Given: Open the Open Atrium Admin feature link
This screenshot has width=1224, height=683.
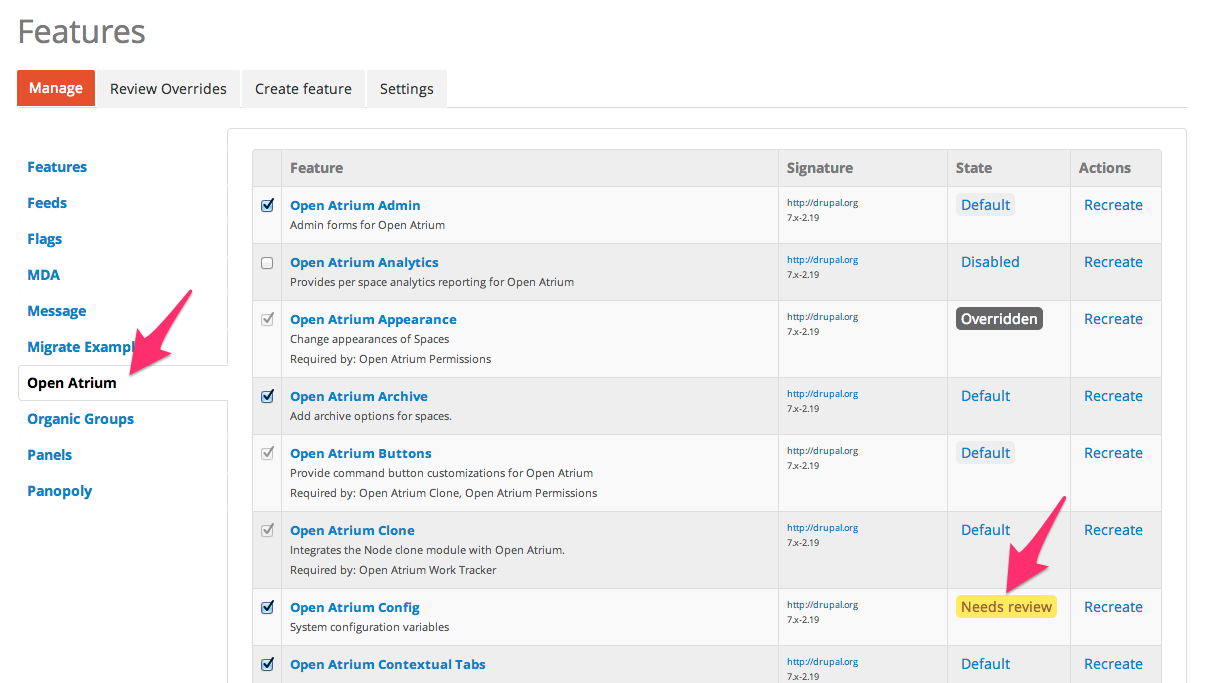Looking at the screenshot, I should 355,205.
